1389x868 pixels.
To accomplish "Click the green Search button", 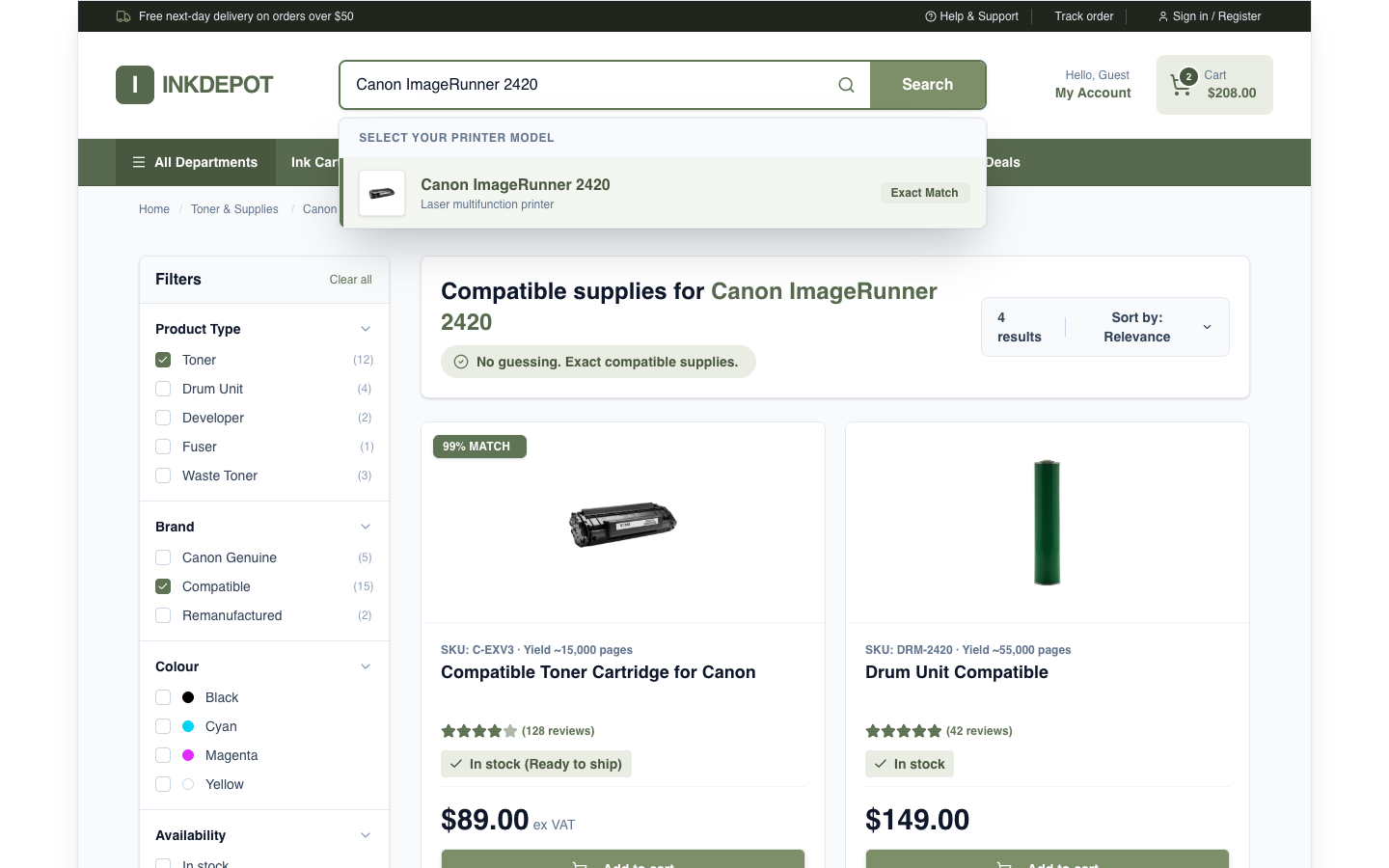I will tap(928, 85).
